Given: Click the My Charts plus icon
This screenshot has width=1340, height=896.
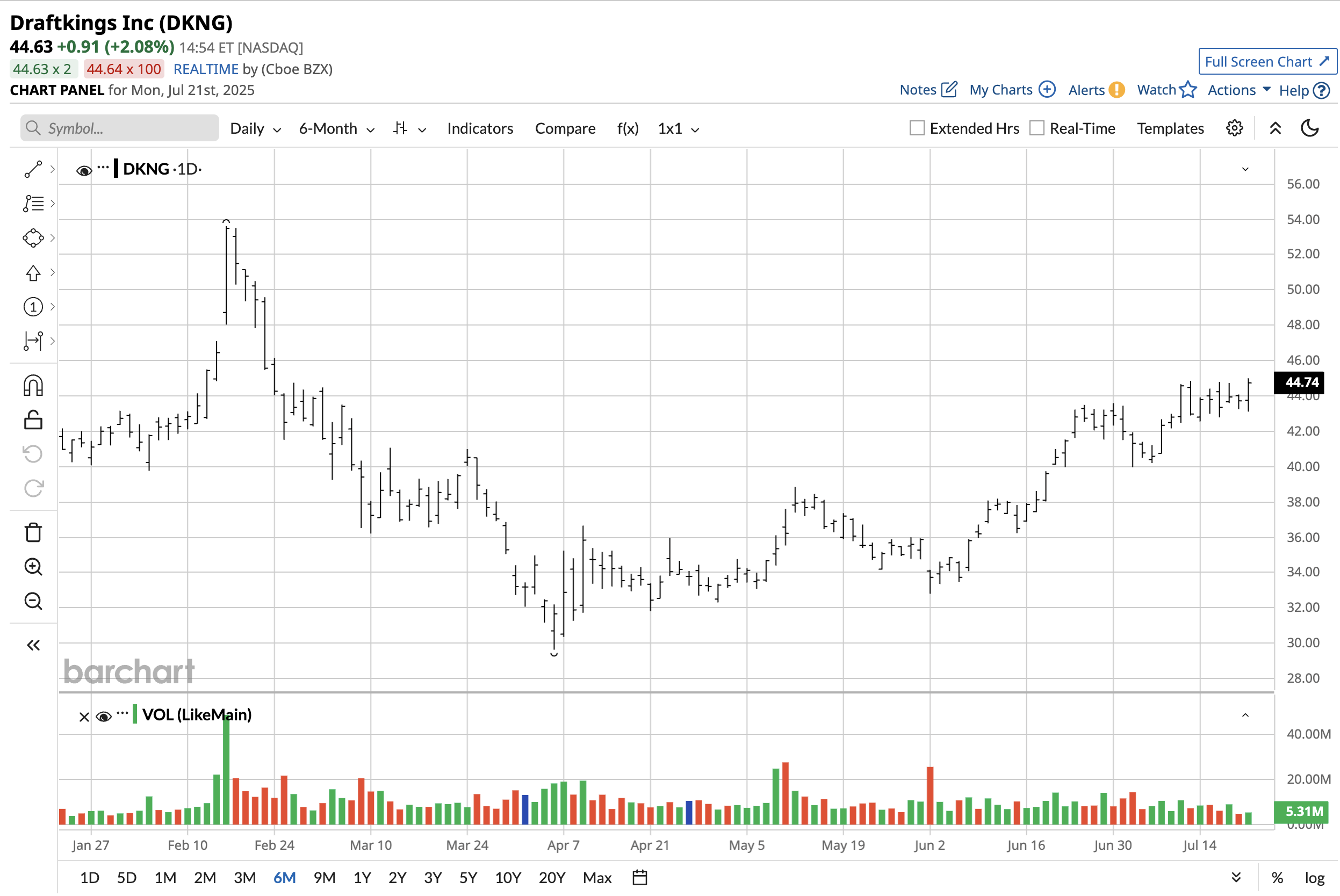Looking at the screenshot, I should (1047, 90).
